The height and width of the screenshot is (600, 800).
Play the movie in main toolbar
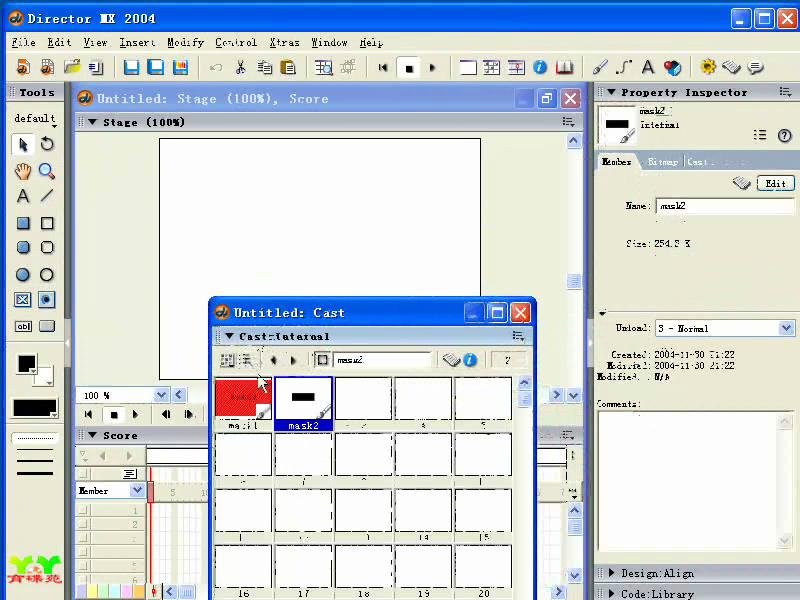(433, 67)
